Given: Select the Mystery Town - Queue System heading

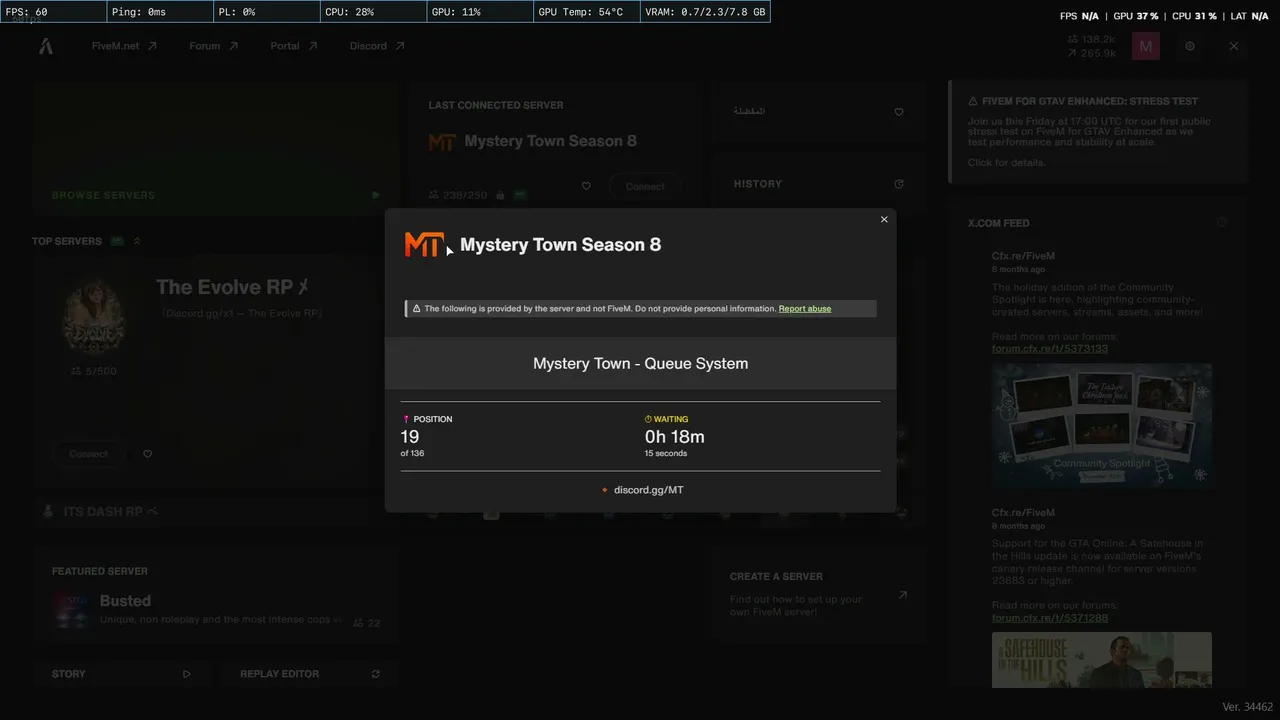Looking at the screenshot, I should [640, 363].
